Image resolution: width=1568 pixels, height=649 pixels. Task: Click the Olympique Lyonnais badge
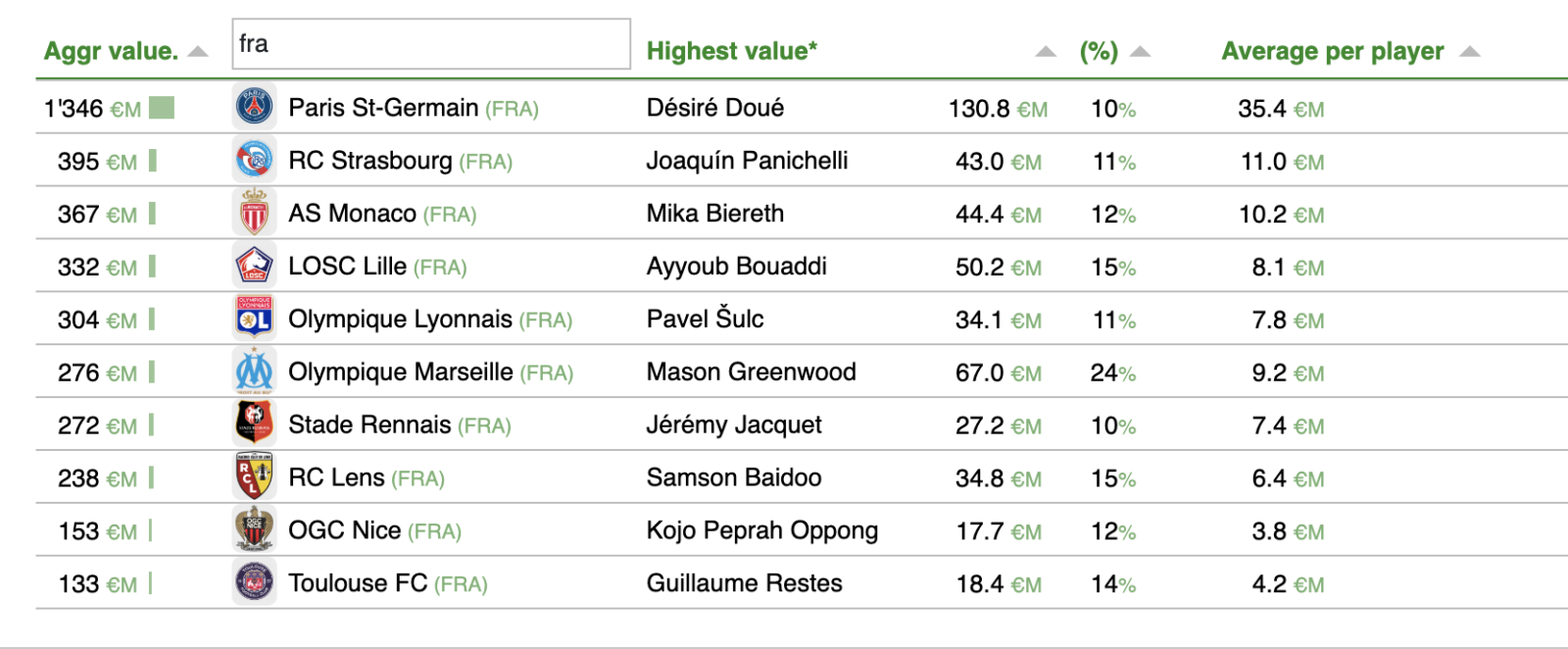(255, 319)
